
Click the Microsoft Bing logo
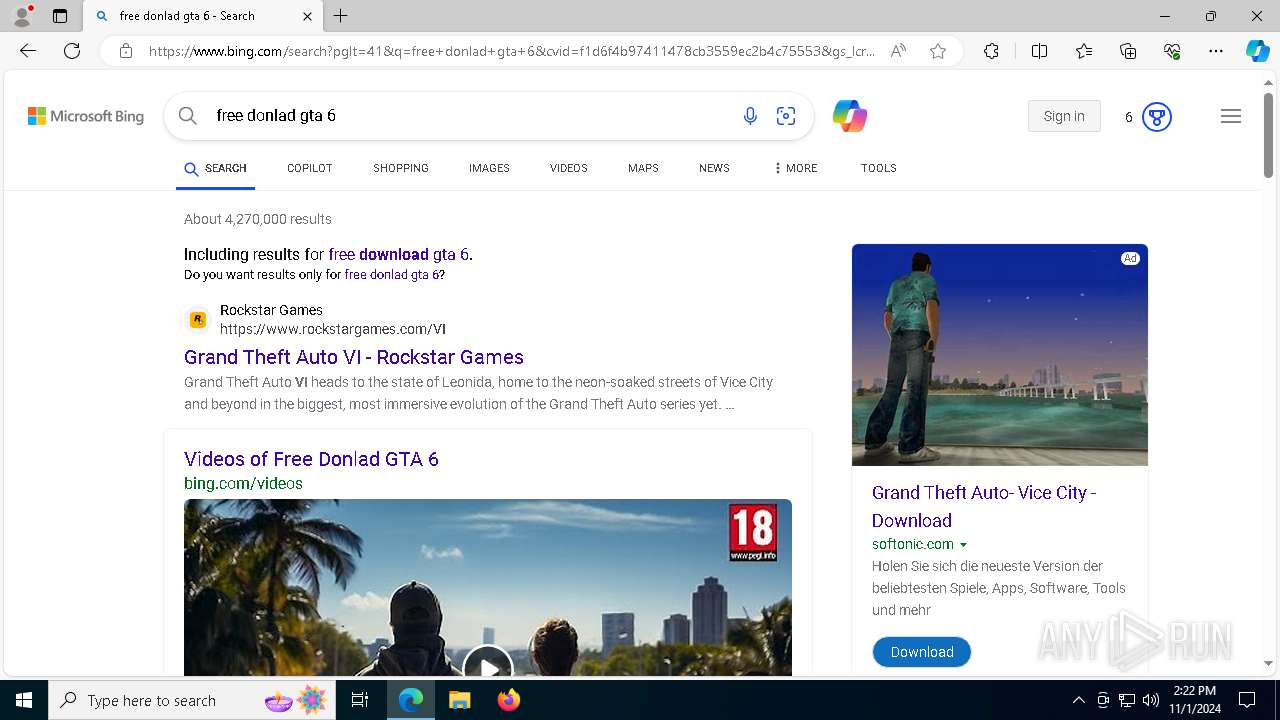pyautogui.click(x=86, y=117)
